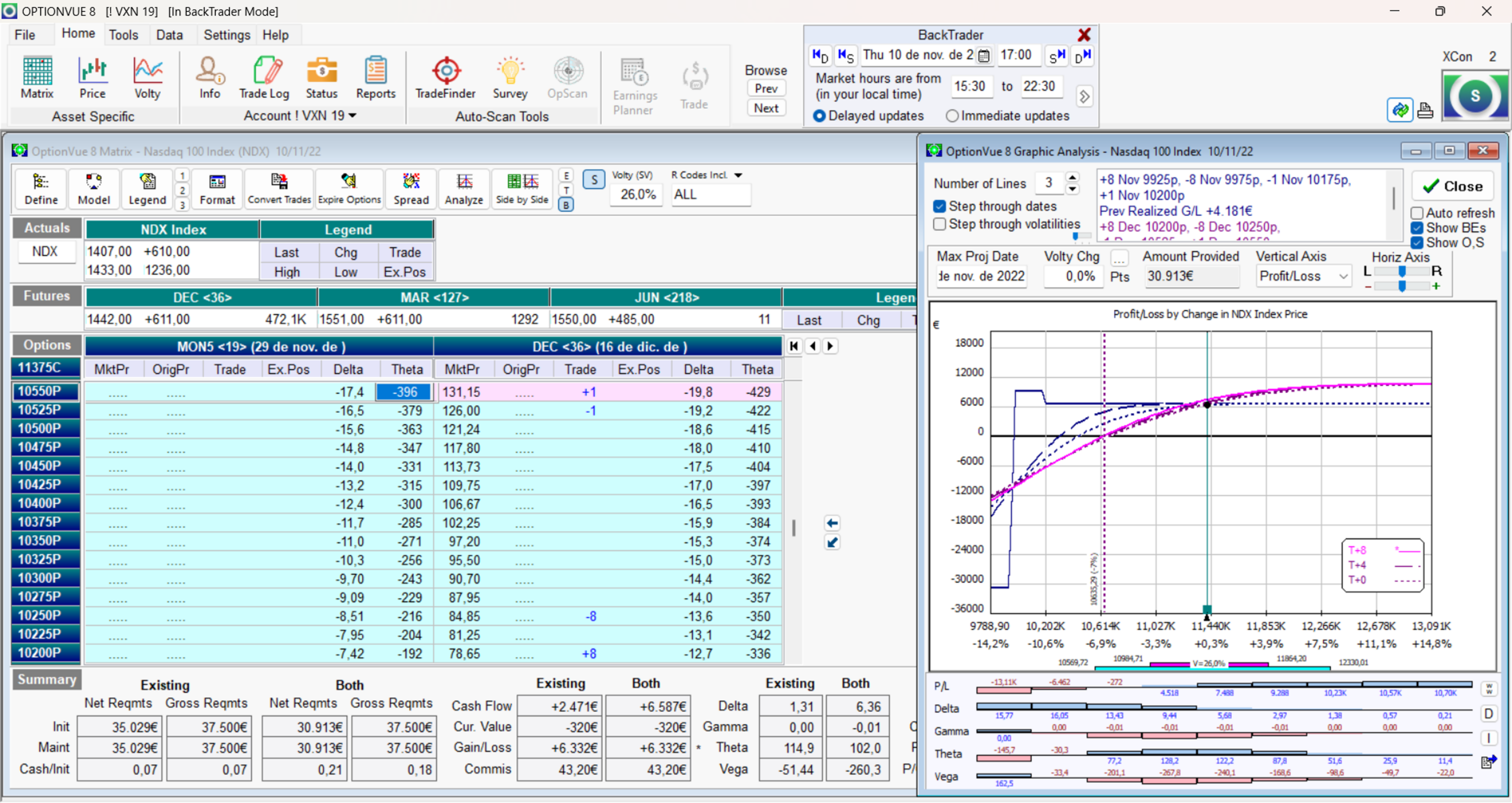Image resolution: width=1512 pixels, height=803 pixels.
Task: Click the Analyze icon in the Matrix toolbar
Action: (464, 189)
